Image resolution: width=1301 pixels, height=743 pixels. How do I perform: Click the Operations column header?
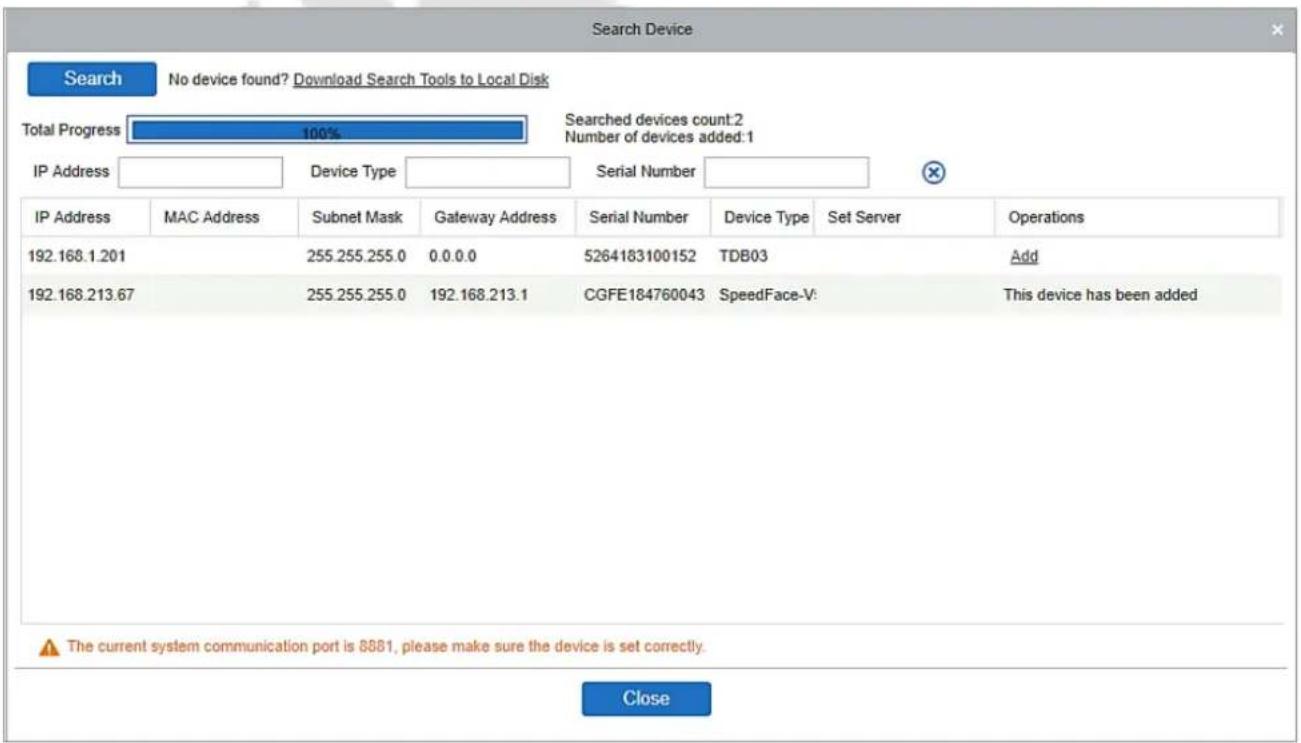click(1046, 217)
